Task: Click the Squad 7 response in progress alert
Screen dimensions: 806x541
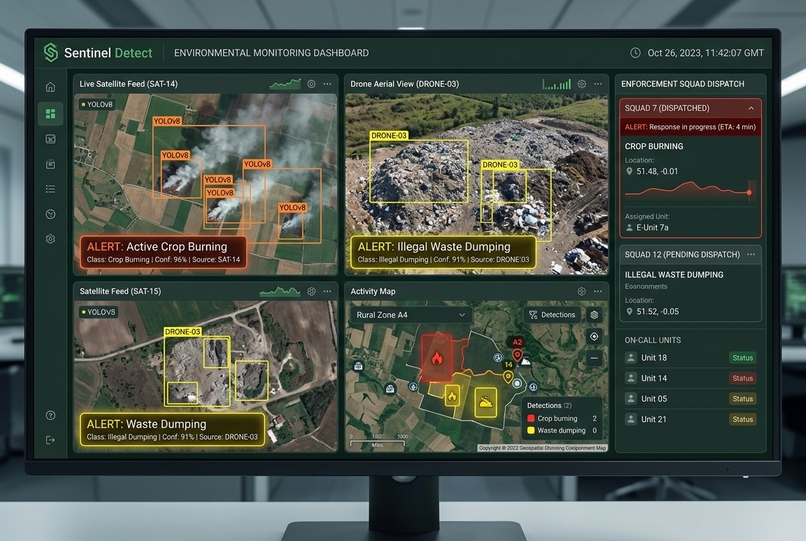Action: click(690, 127)
